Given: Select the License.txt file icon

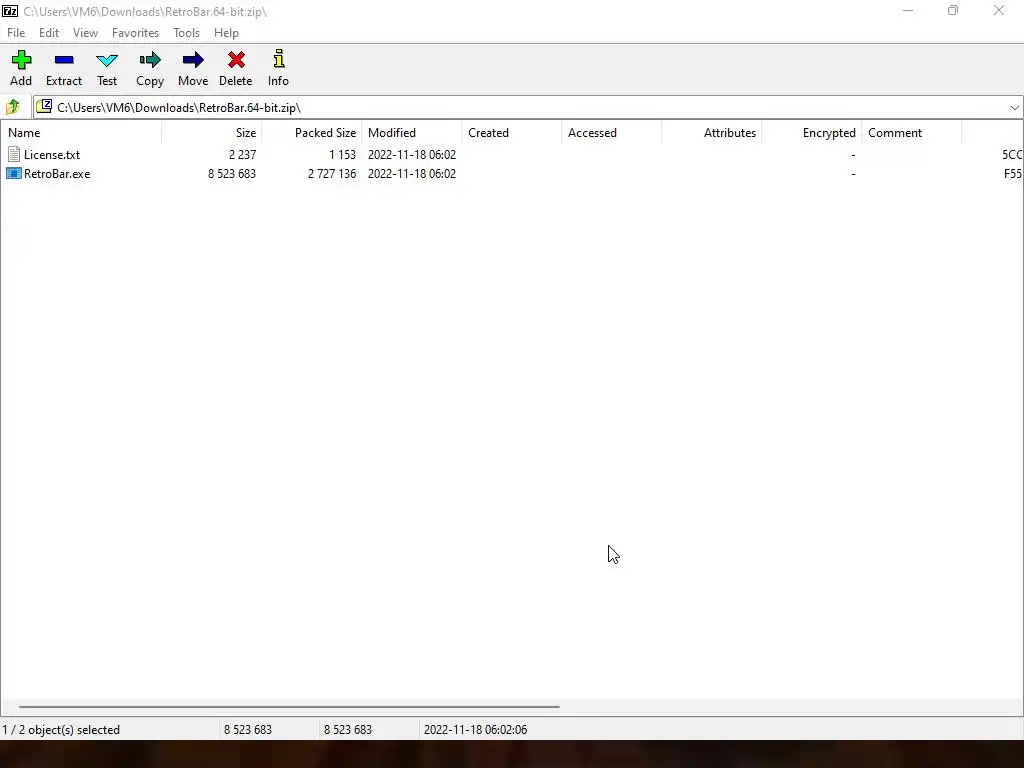Looking at the screenshot, I should [14, 155].
